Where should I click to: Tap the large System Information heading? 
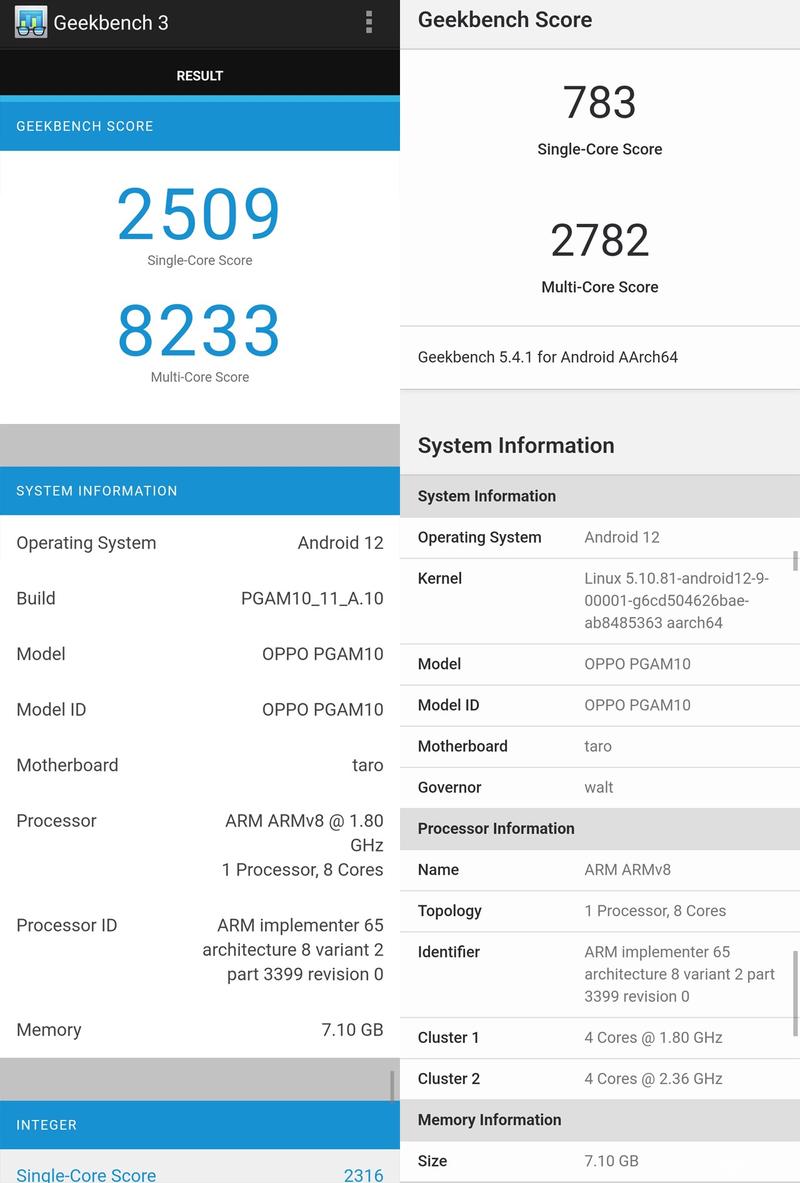pyautogui.click(x=516, y=445)
